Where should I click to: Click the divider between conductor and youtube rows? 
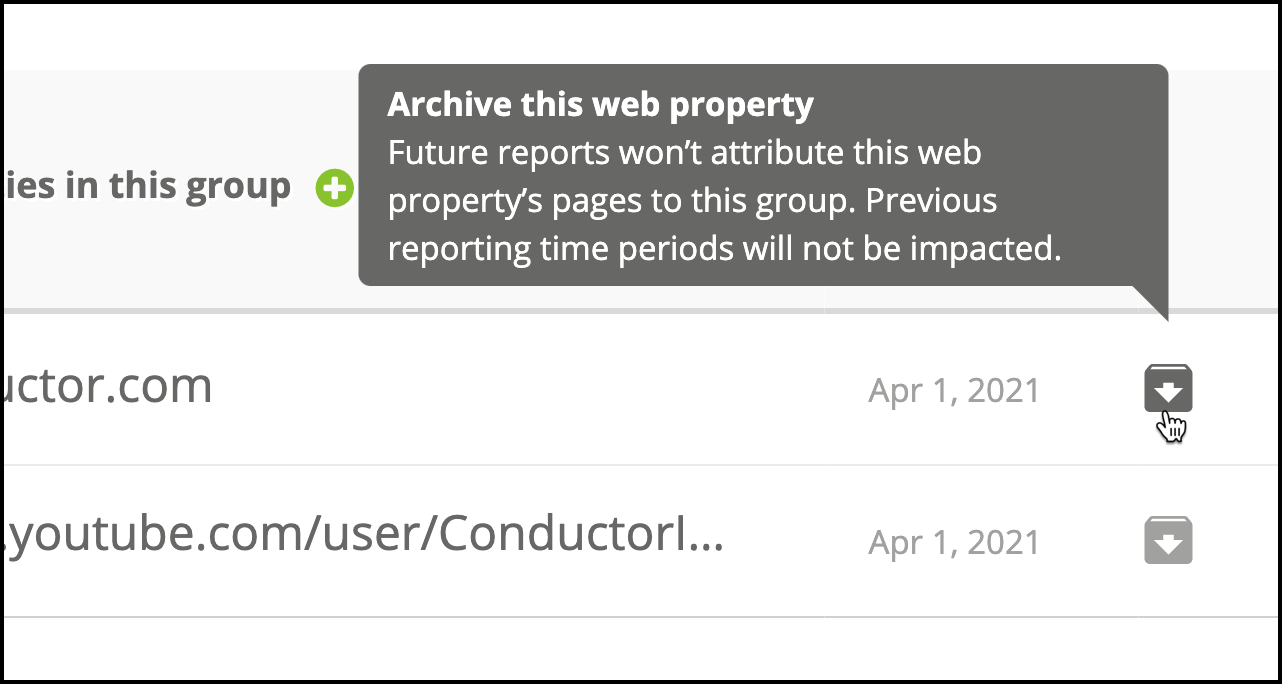(x=641, y=465)
